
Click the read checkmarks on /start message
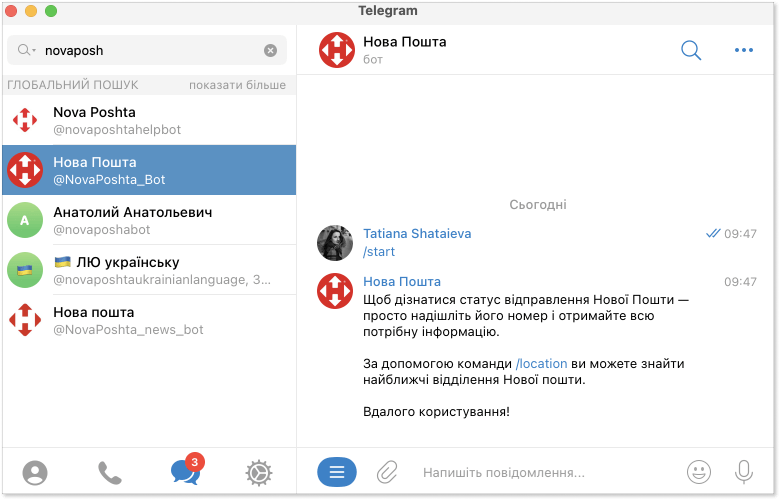pos(713,233)
